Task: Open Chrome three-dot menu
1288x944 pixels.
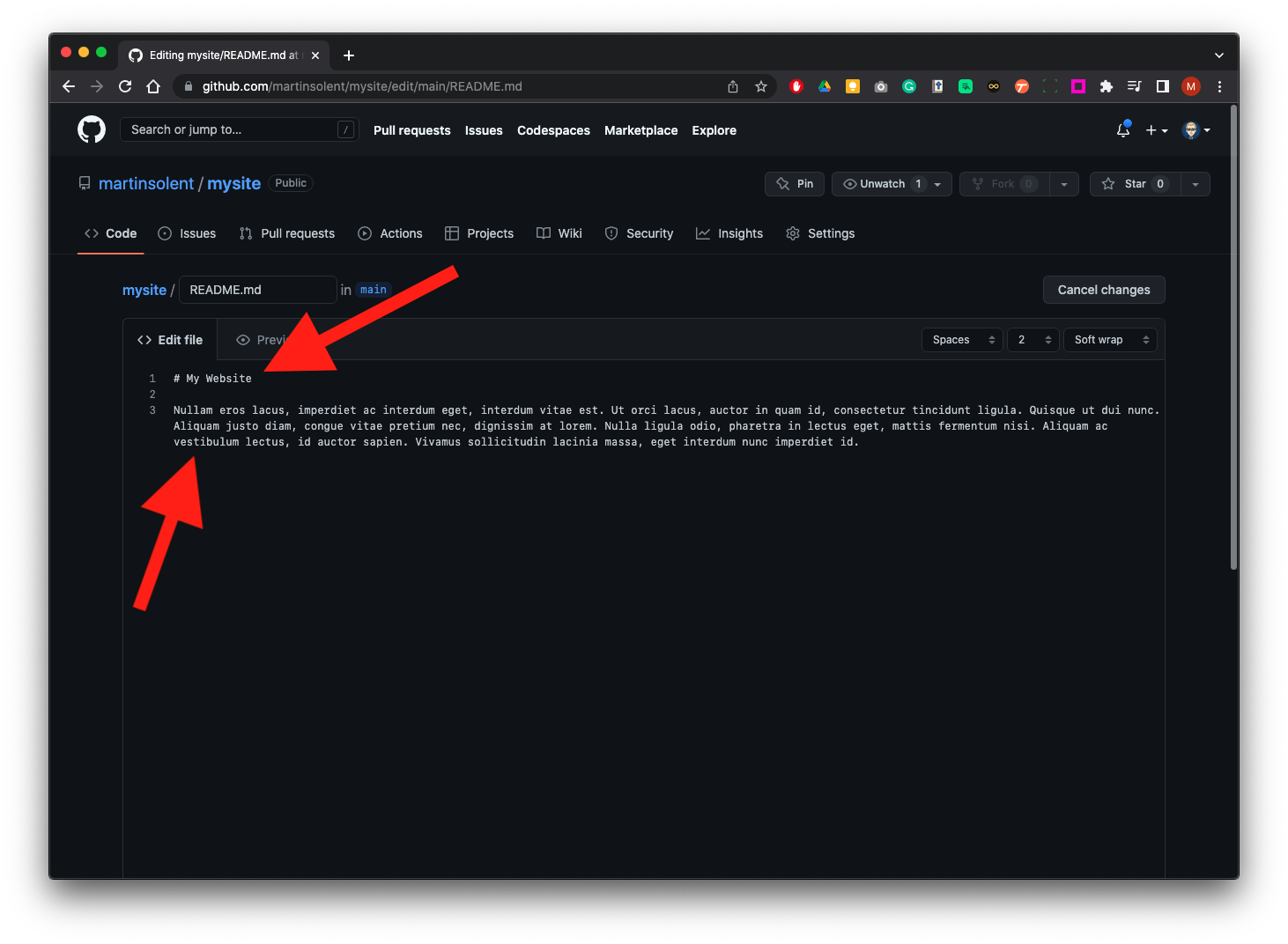Action: coord(1219,86)
